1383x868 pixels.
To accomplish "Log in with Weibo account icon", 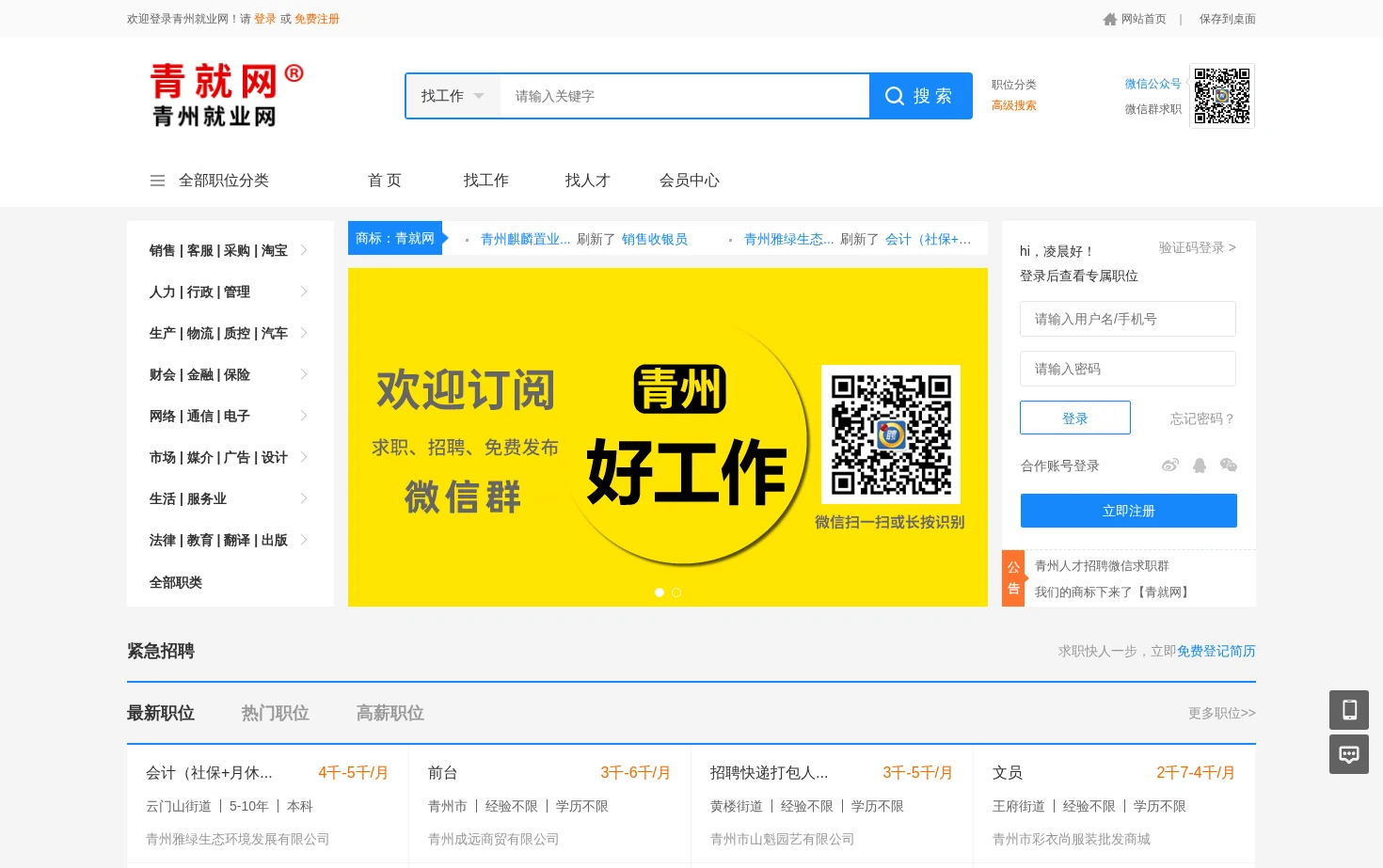I will 1170,465.
